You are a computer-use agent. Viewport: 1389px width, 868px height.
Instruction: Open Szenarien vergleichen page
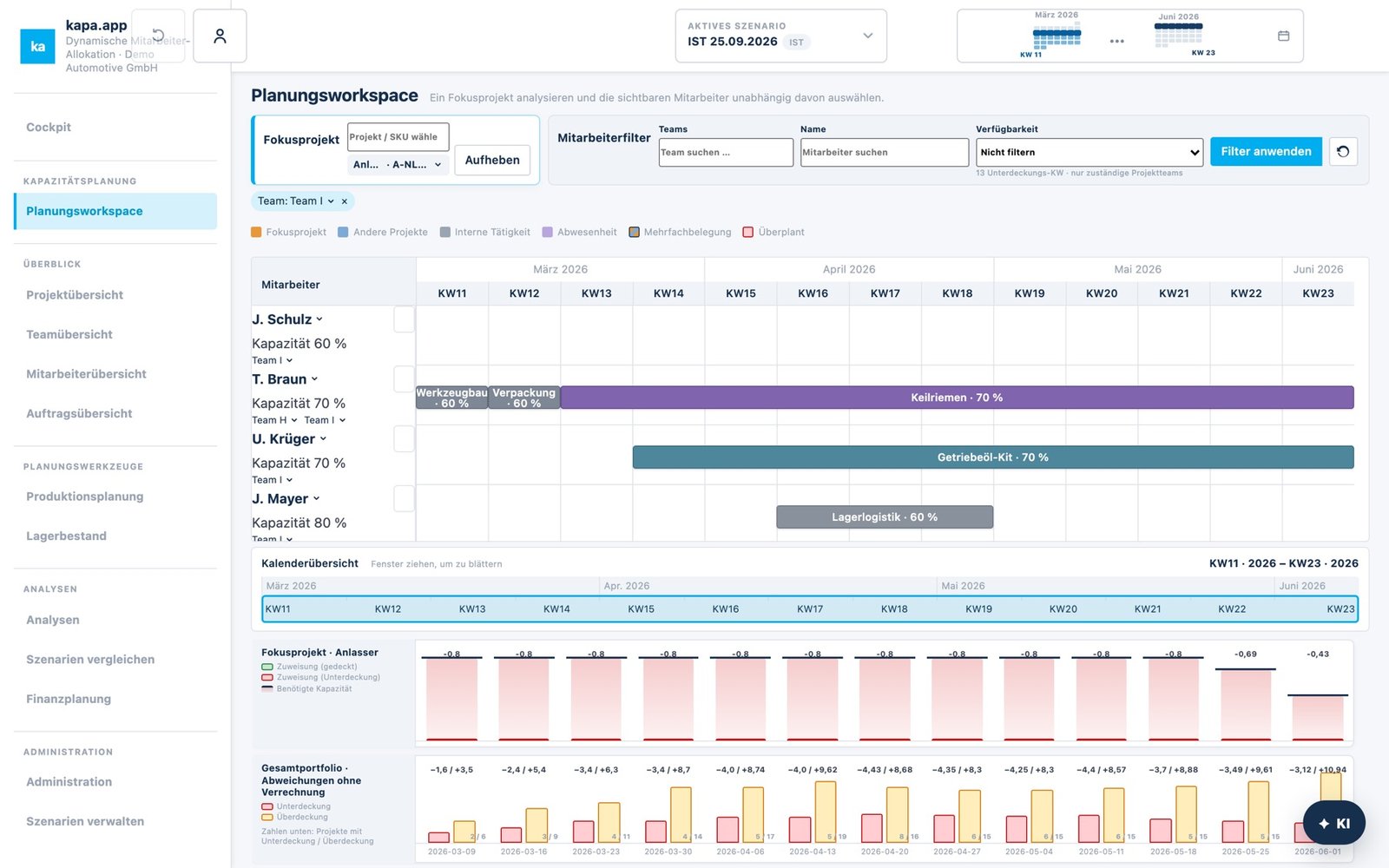click(115, 659)
